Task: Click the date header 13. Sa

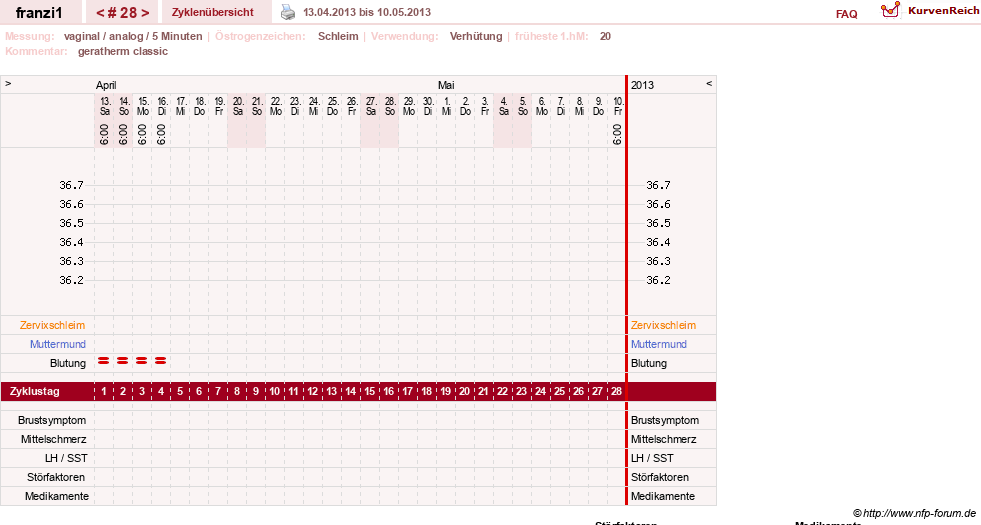Action: pos(105,106)
